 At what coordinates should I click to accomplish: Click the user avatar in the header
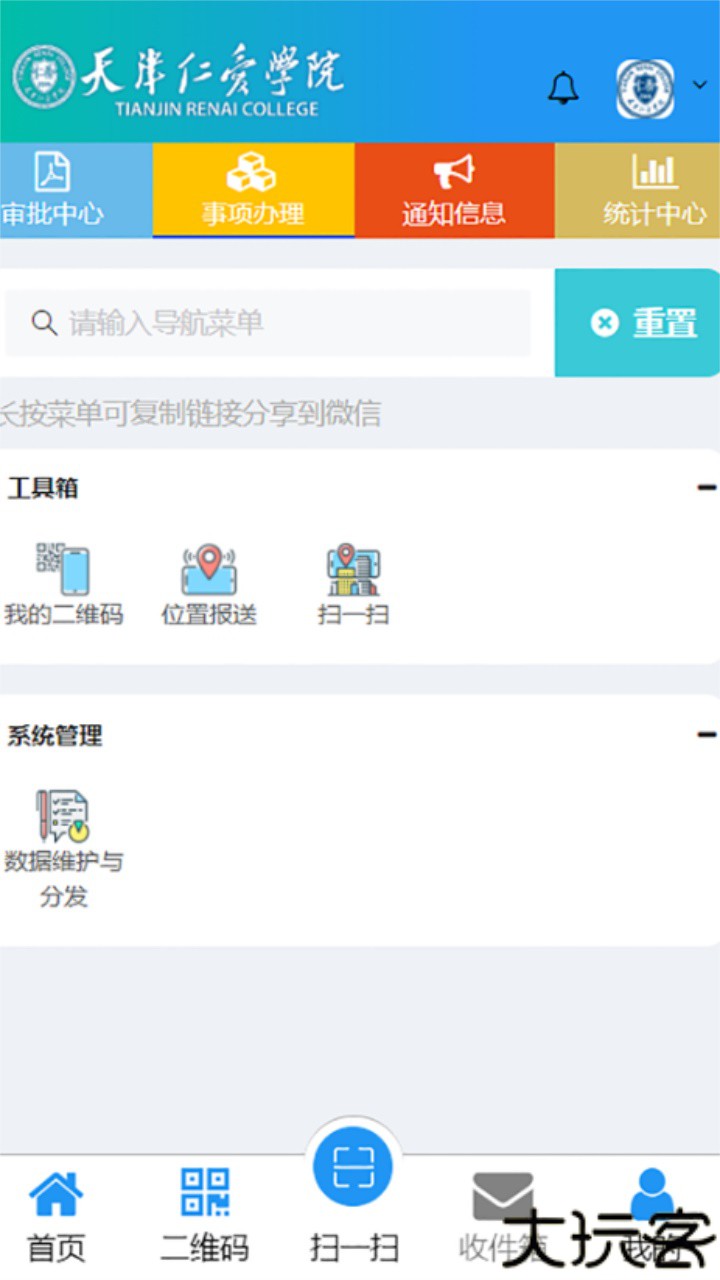[645, 88]
